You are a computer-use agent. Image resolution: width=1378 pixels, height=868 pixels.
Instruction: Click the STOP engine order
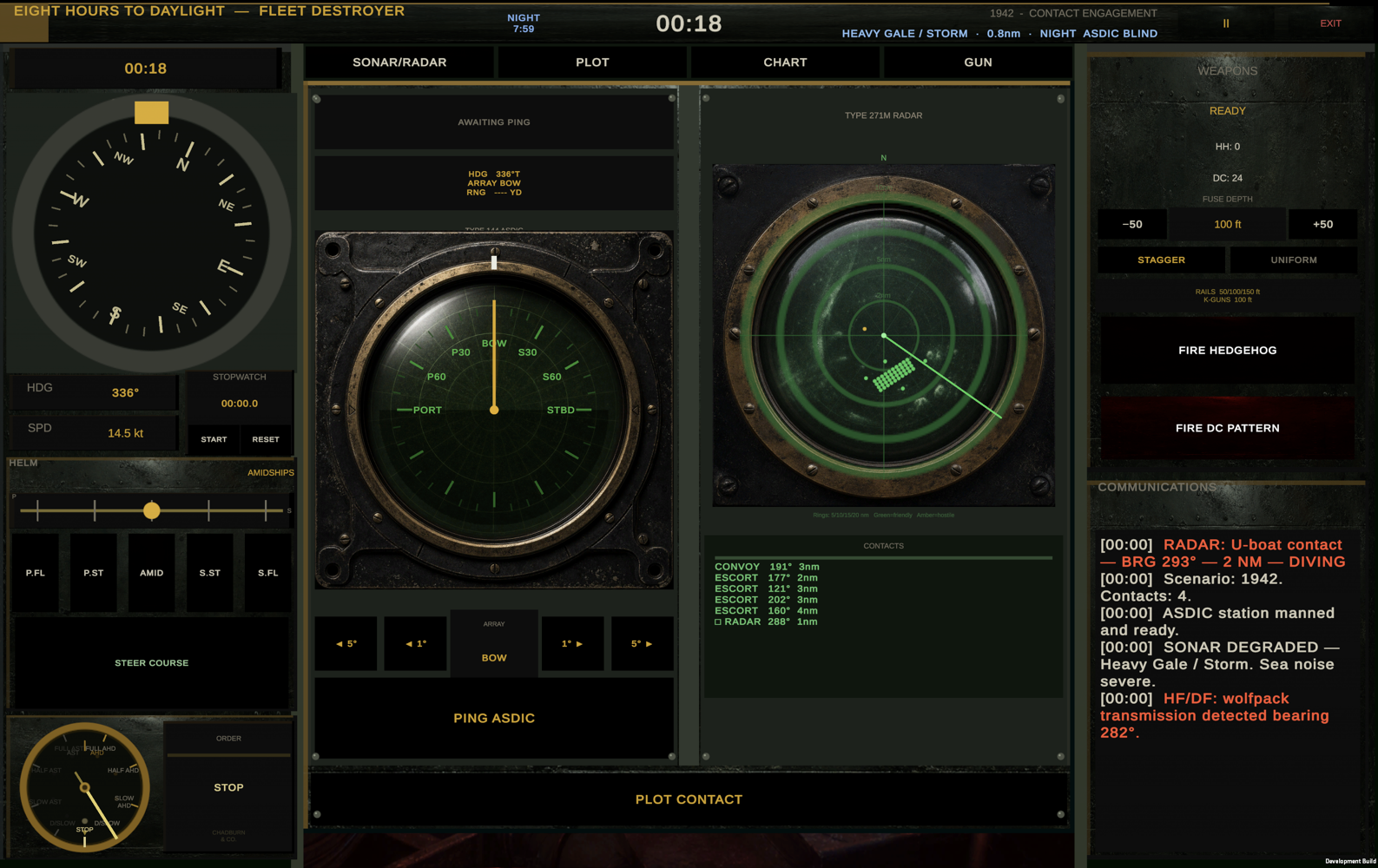(228, 788)
